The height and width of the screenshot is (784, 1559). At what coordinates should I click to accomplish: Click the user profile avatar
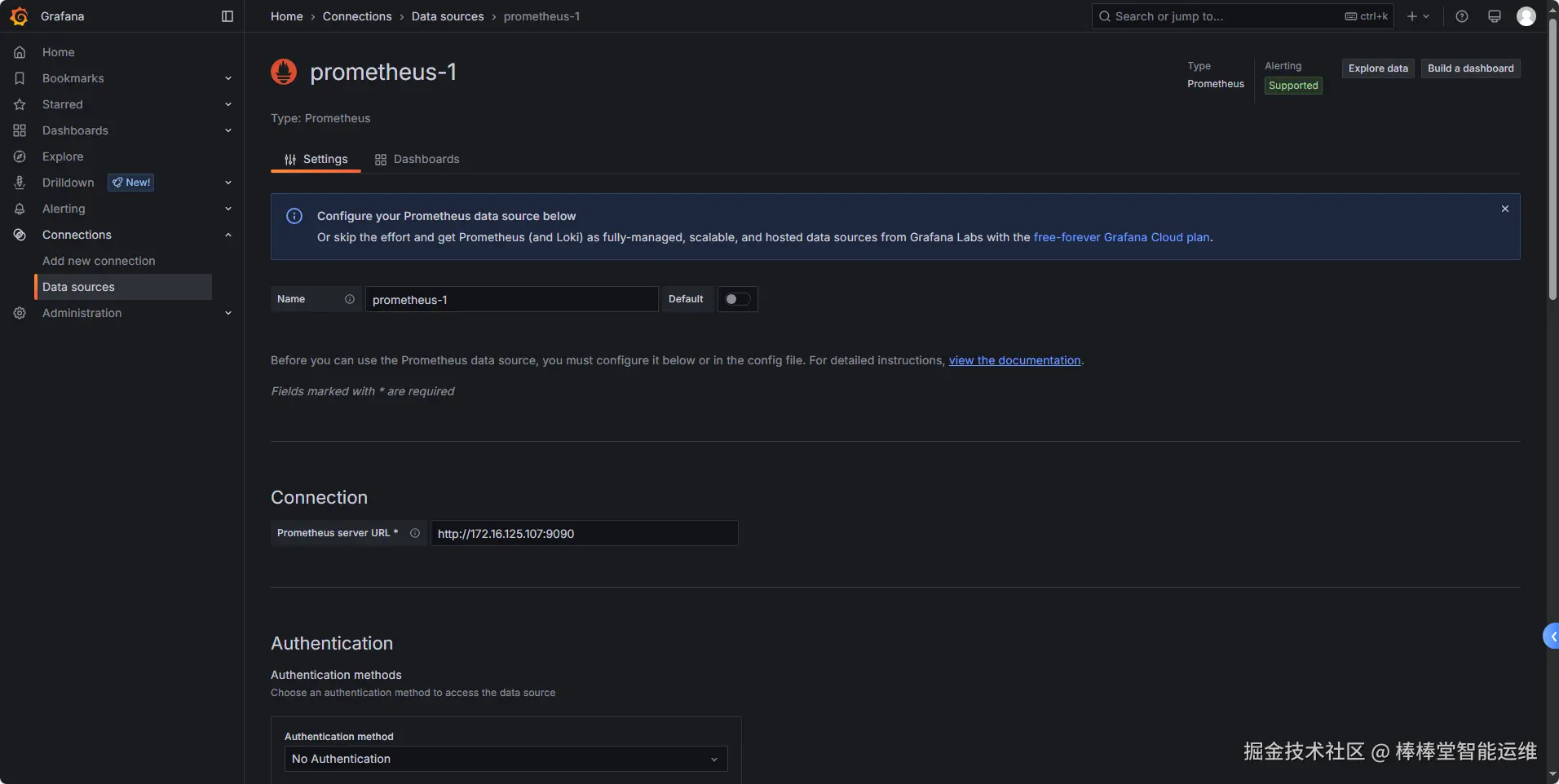pyautogui.click(x=1526, y=16)
